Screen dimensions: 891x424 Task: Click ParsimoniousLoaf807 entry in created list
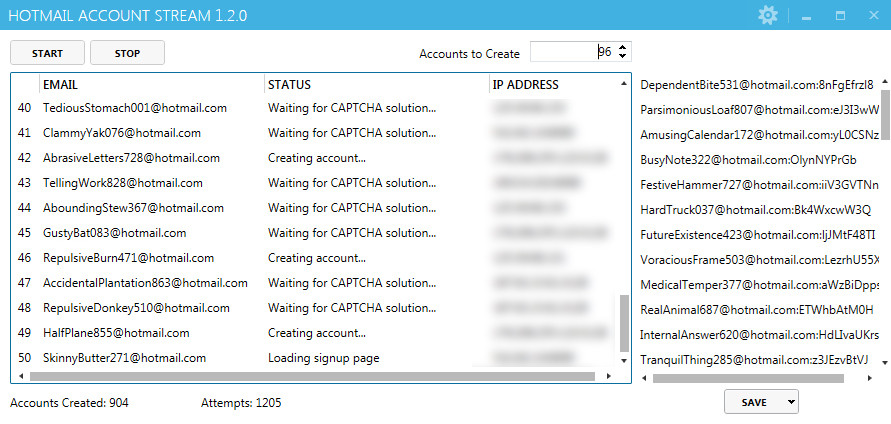[x=760, y=110]
